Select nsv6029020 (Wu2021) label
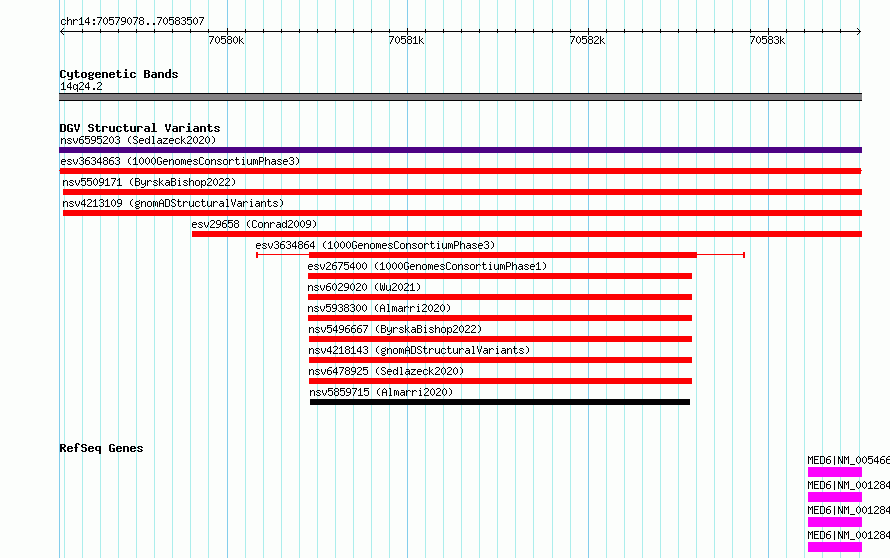890x558 pixels. [364, 287]
